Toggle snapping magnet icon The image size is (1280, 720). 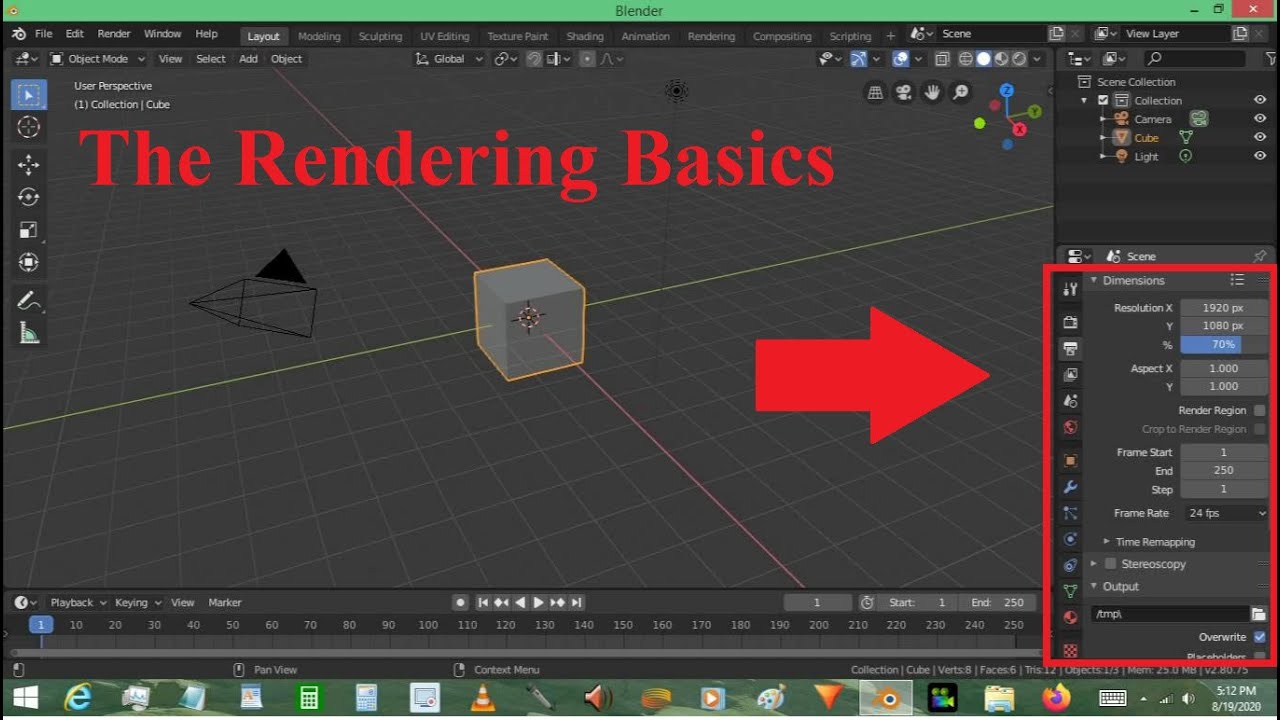click(x=535, y=59)
